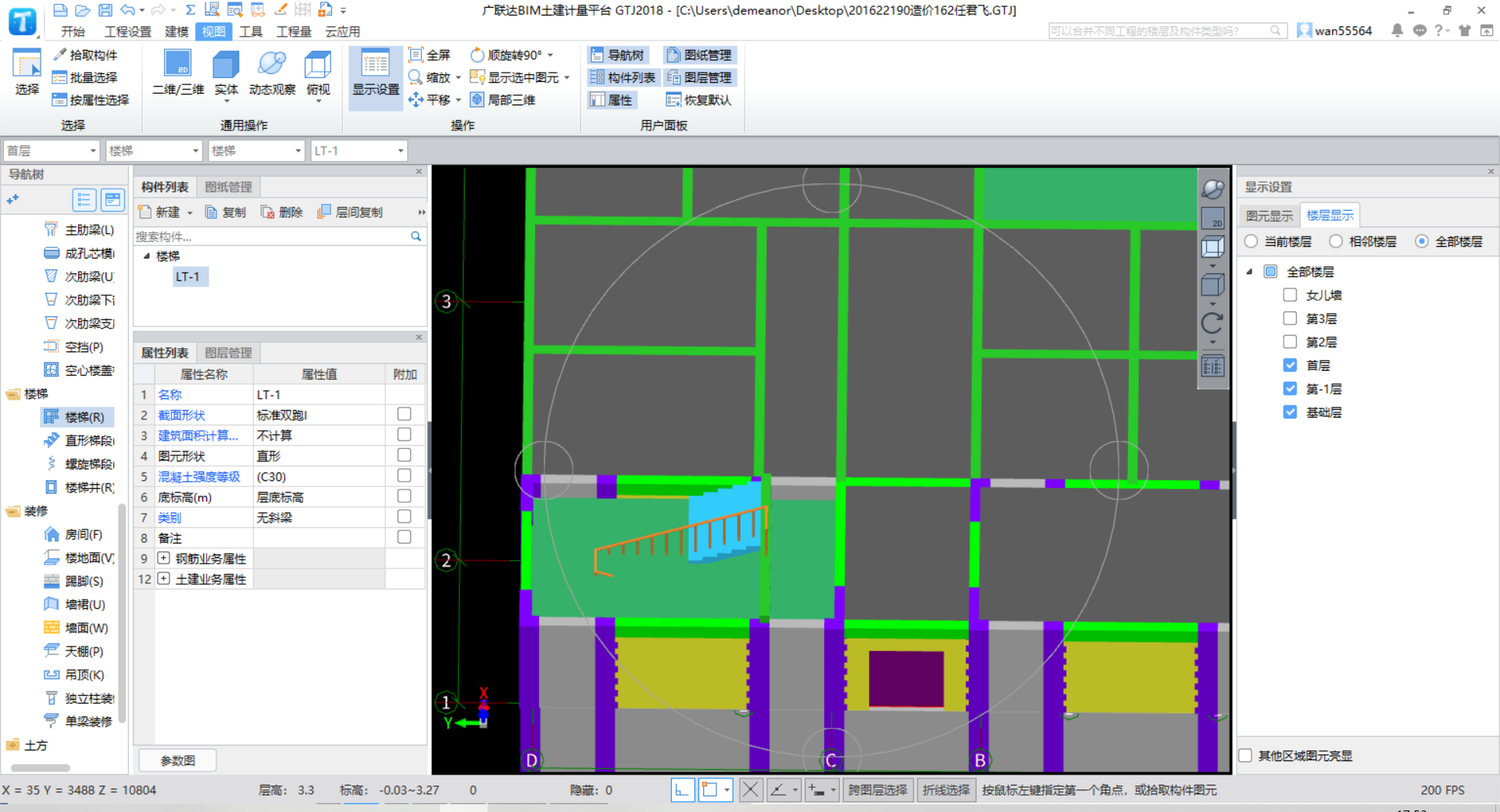
Task: Click the 俯视 top view icon
Action: coord(318,73)
